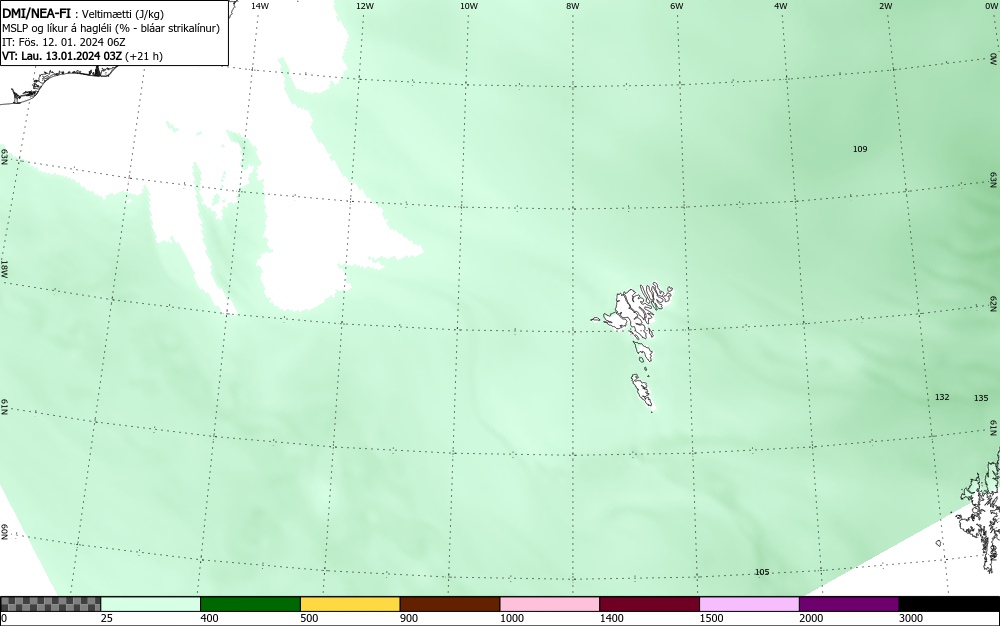Click the VT: Lau. 13.01.2024 03Z line

(x=82, y=56)
